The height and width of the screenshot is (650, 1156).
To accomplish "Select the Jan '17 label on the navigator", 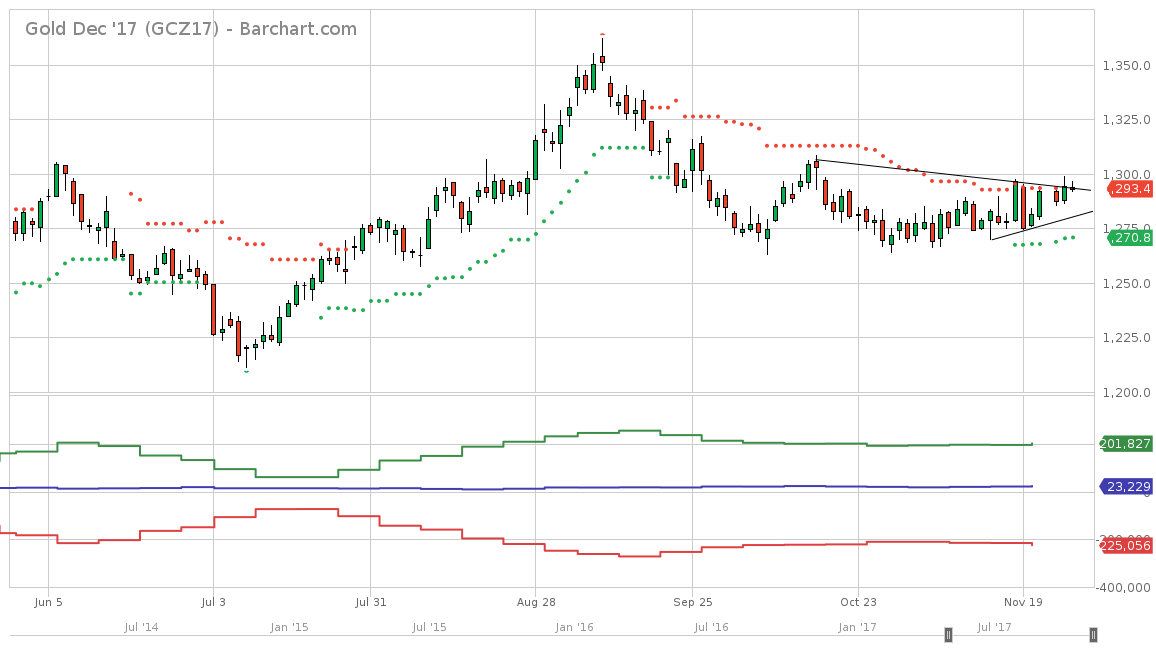I will point(855,626).
